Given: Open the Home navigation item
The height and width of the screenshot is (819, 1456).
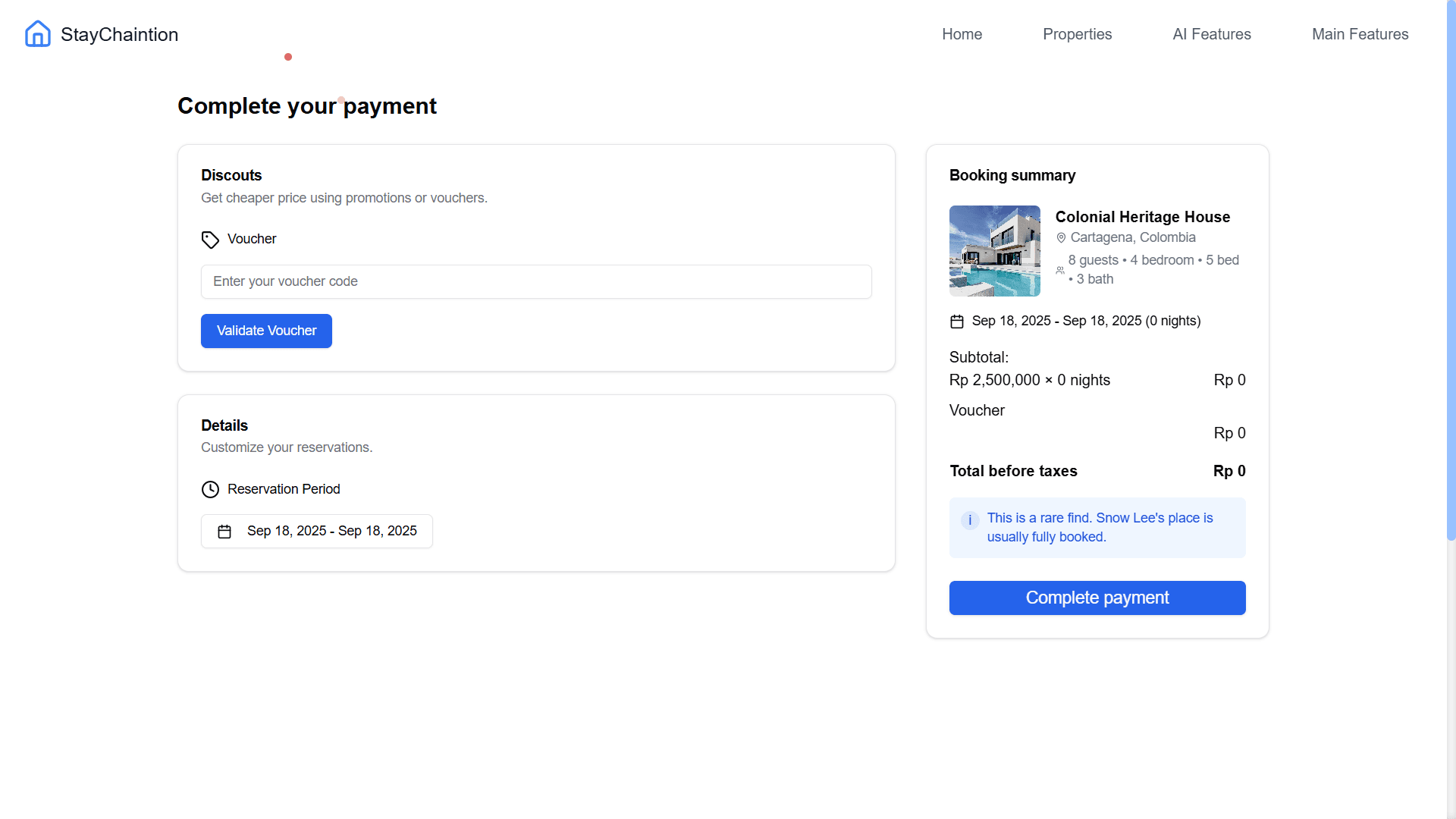Looking at the screenshot, I should click(x=962, y=34).
